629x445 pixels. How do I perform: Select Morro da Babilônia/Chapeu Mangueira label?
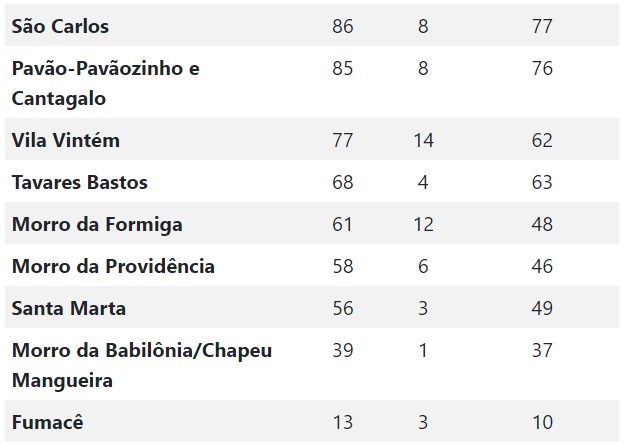coord(142,366)
